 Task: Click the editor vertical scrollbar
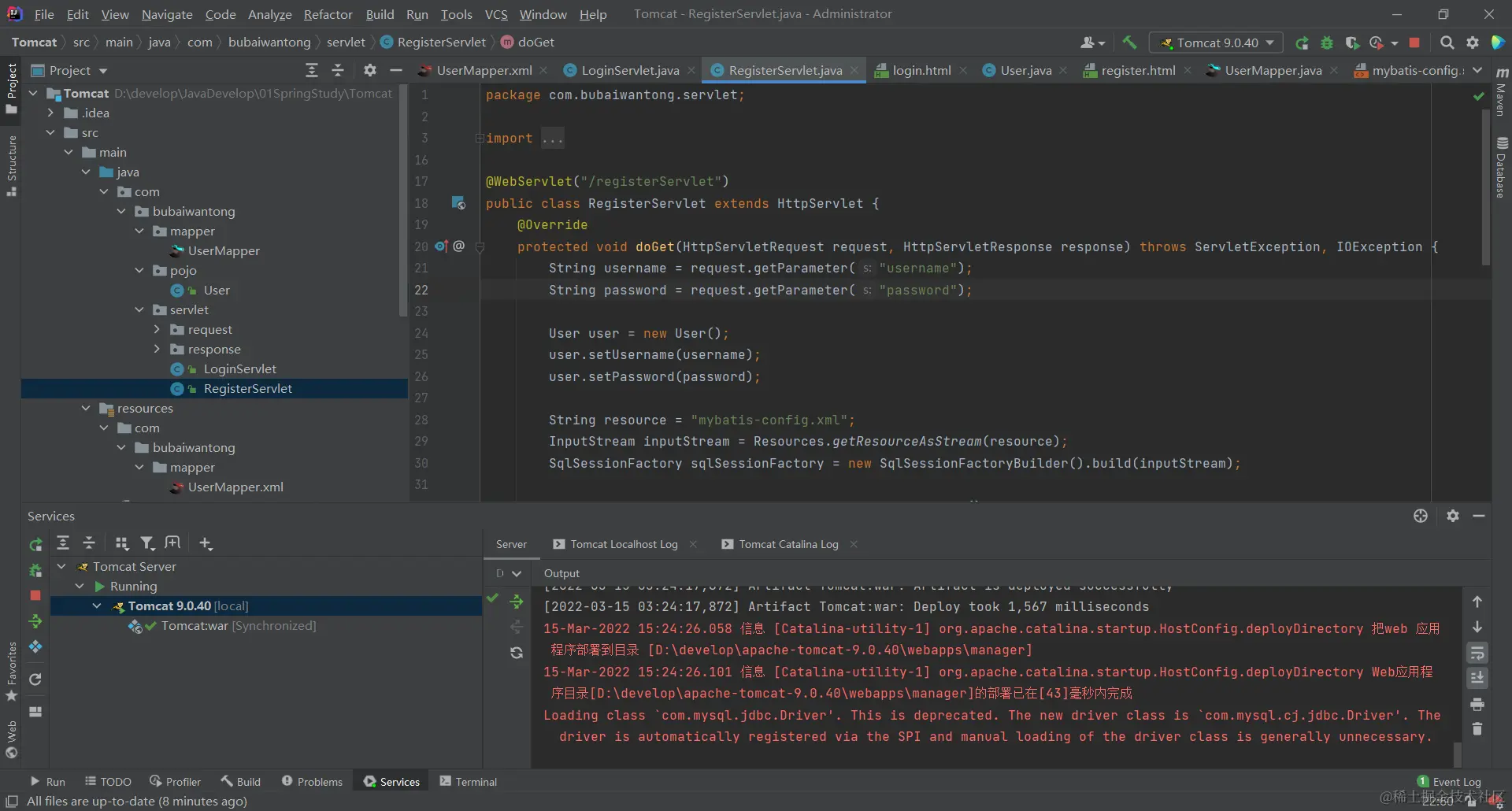1486,188
